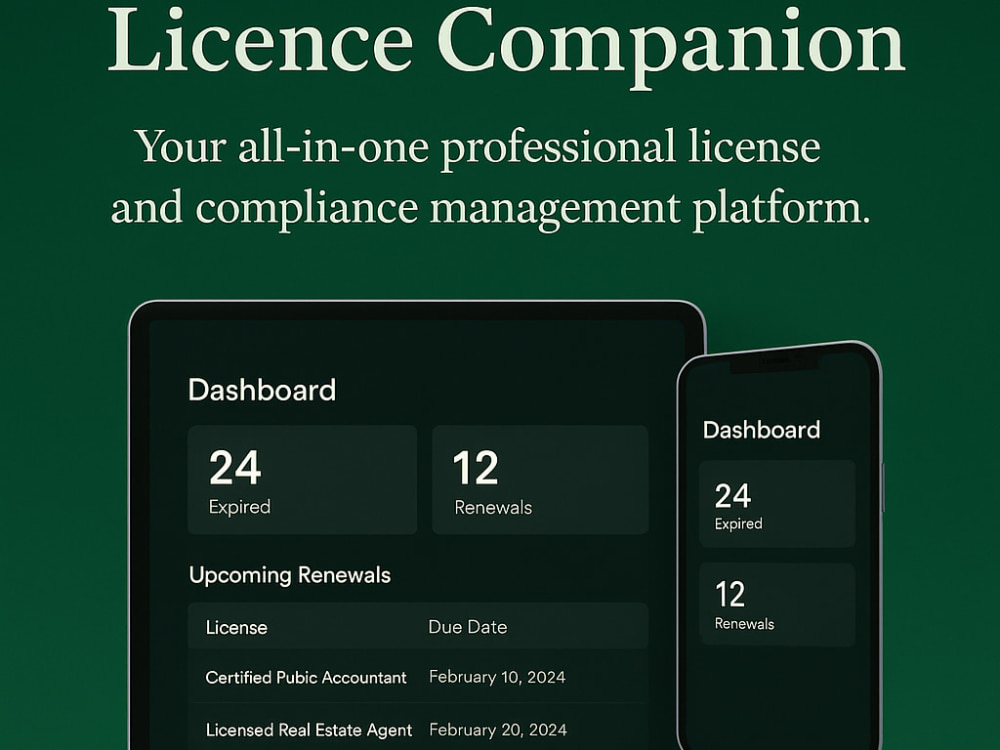Click the 'Your all-in-one professional license' tagline line

(477, 148)
